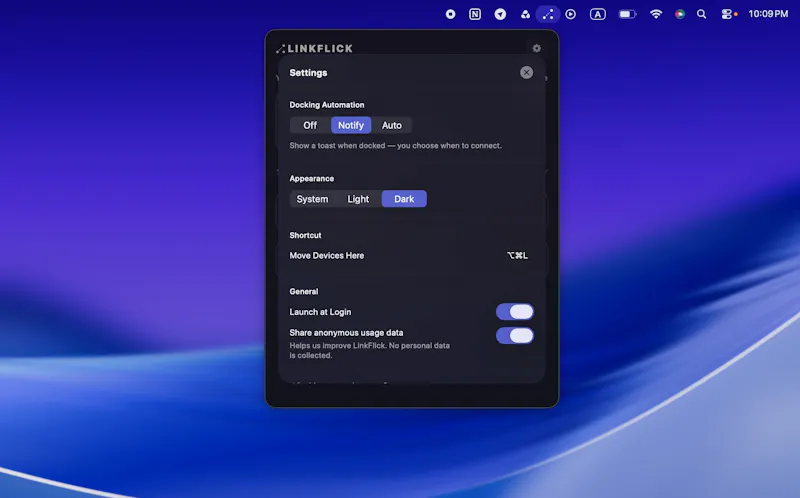Check battery status in menu bar
Image resolution: width=800 pixels, height=498 pixels.
628,14
